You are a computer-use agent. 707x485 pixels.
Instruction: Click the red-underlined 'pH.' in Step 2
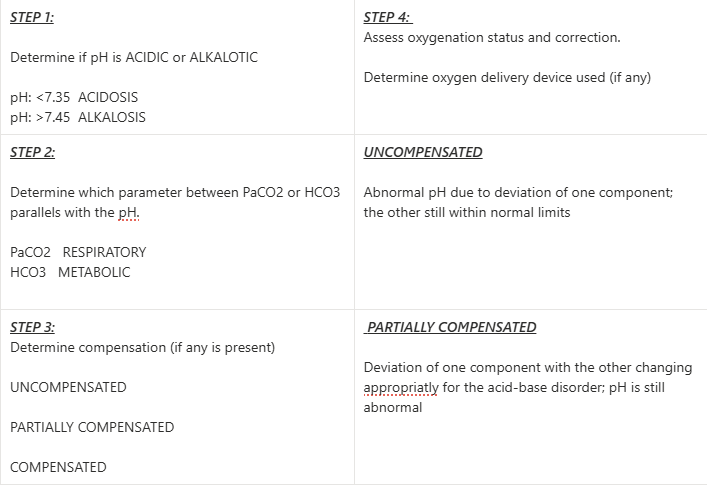127,213
